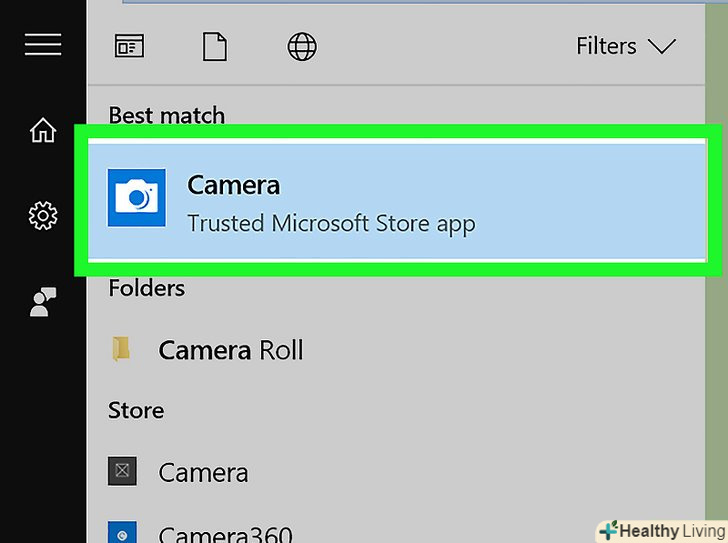
Task: Expand the Filters dropdown
Action: click(626, 46)
